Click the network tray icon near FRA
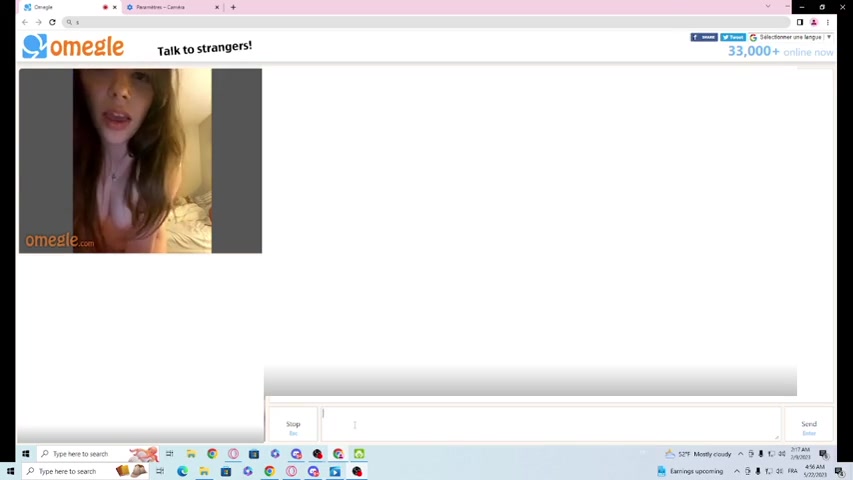Viewport: 853px width, 480px height. pos(769,471)
